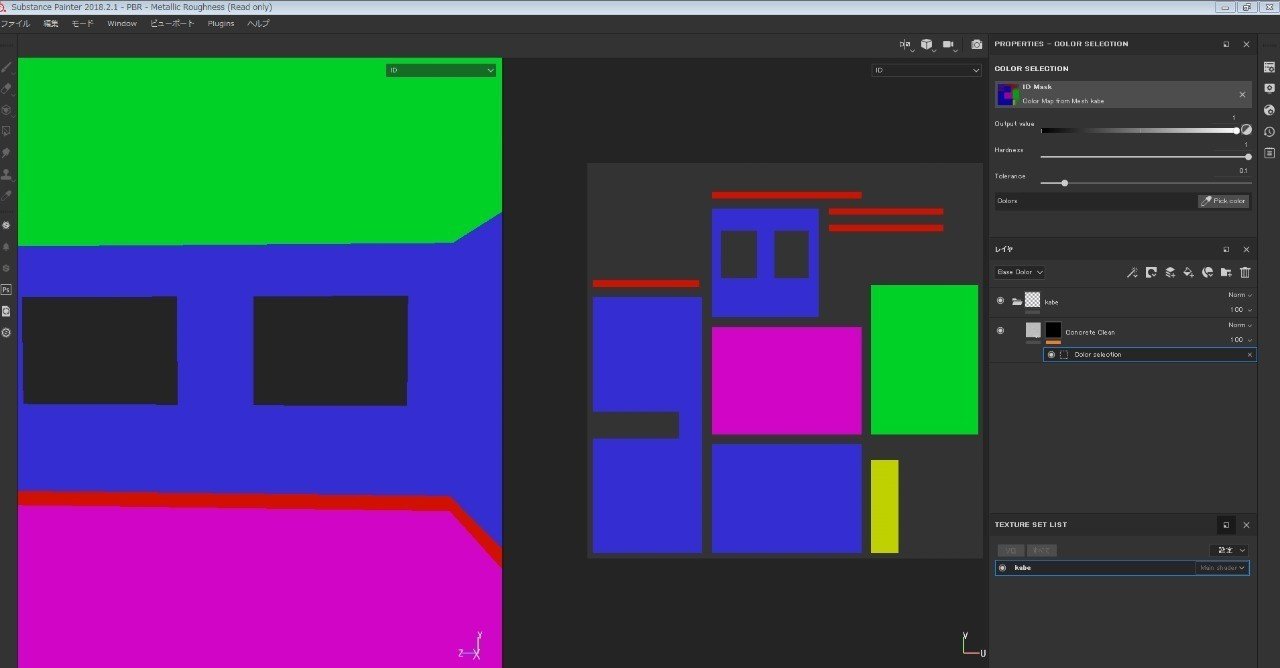1280x668 pixels.
Task: Open Texture Set Settings dock icon
Action: pyautogui.click(x=1269, y=67)
